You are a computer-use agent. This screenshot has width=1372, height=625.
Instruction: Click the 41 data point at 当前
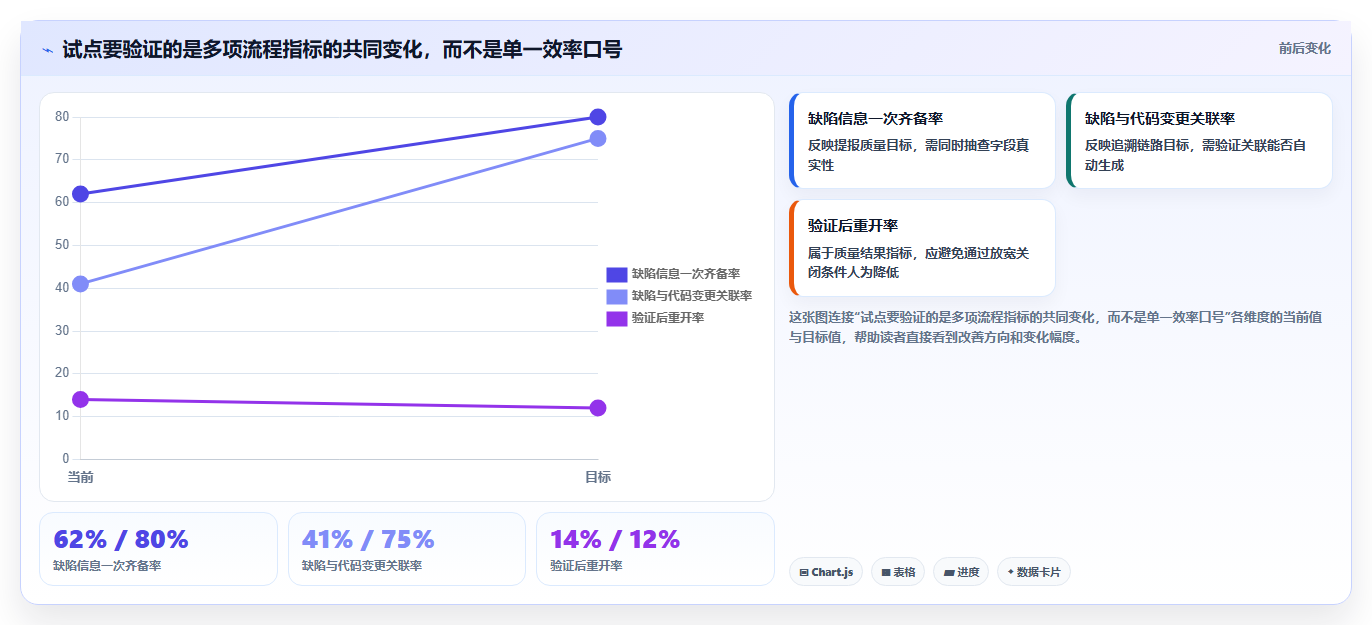pyautogui.click(x=80, y=284)
